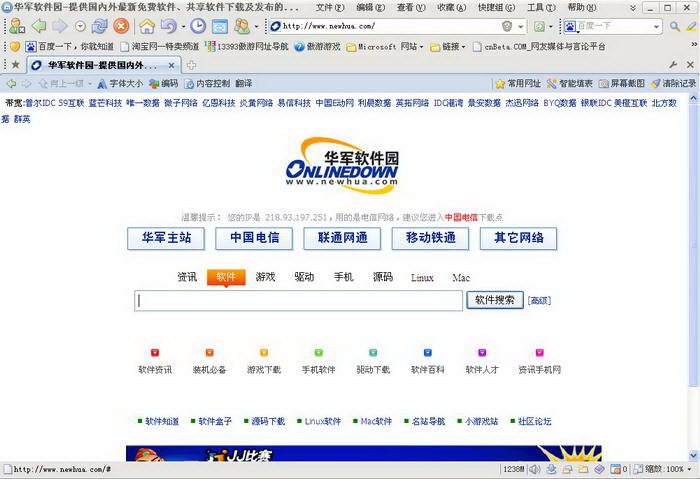
Task: Click the 中国电信 button
Action: tap(254, 238)
